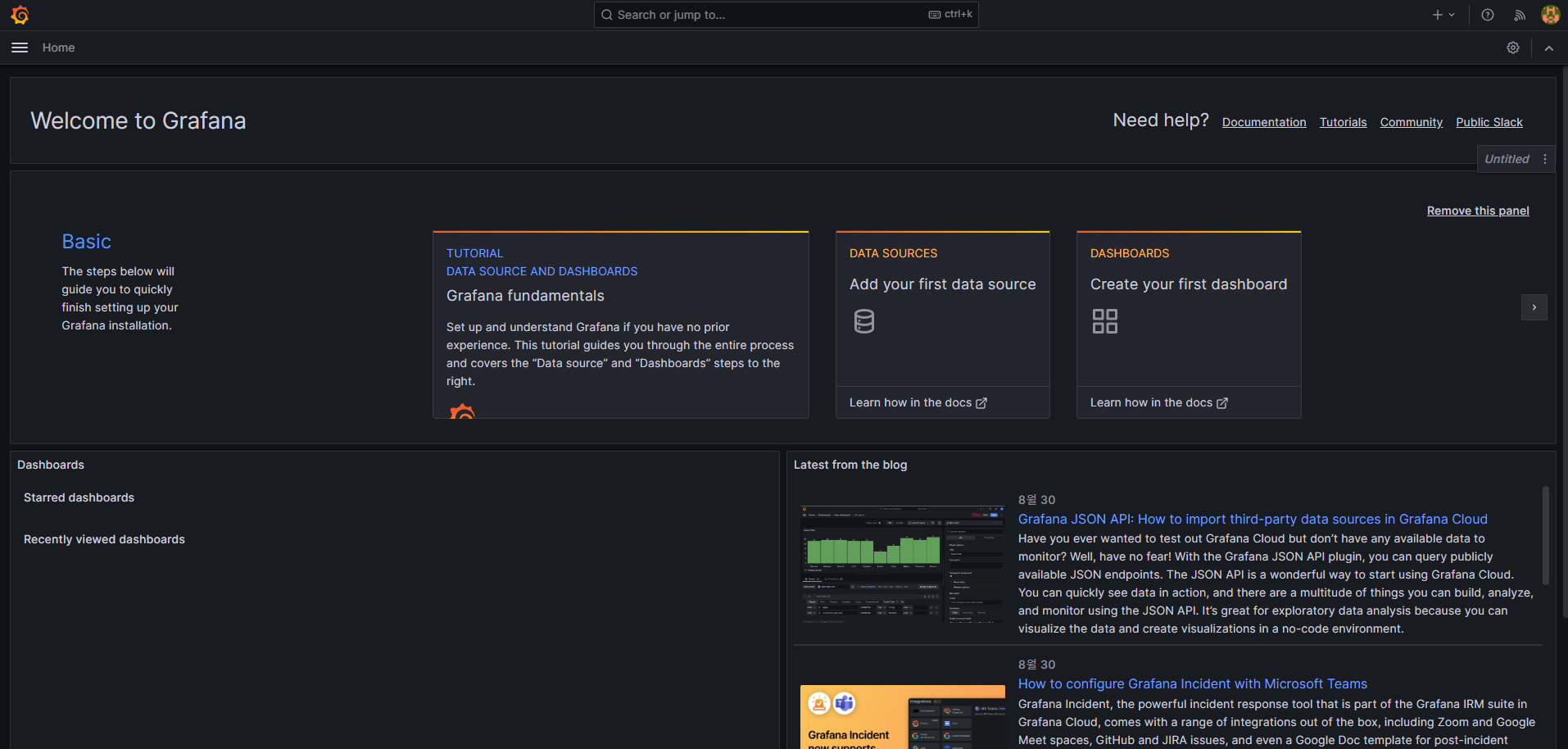
Task: Open the hamburger navigation menu
Action: [x=20, y=48]
